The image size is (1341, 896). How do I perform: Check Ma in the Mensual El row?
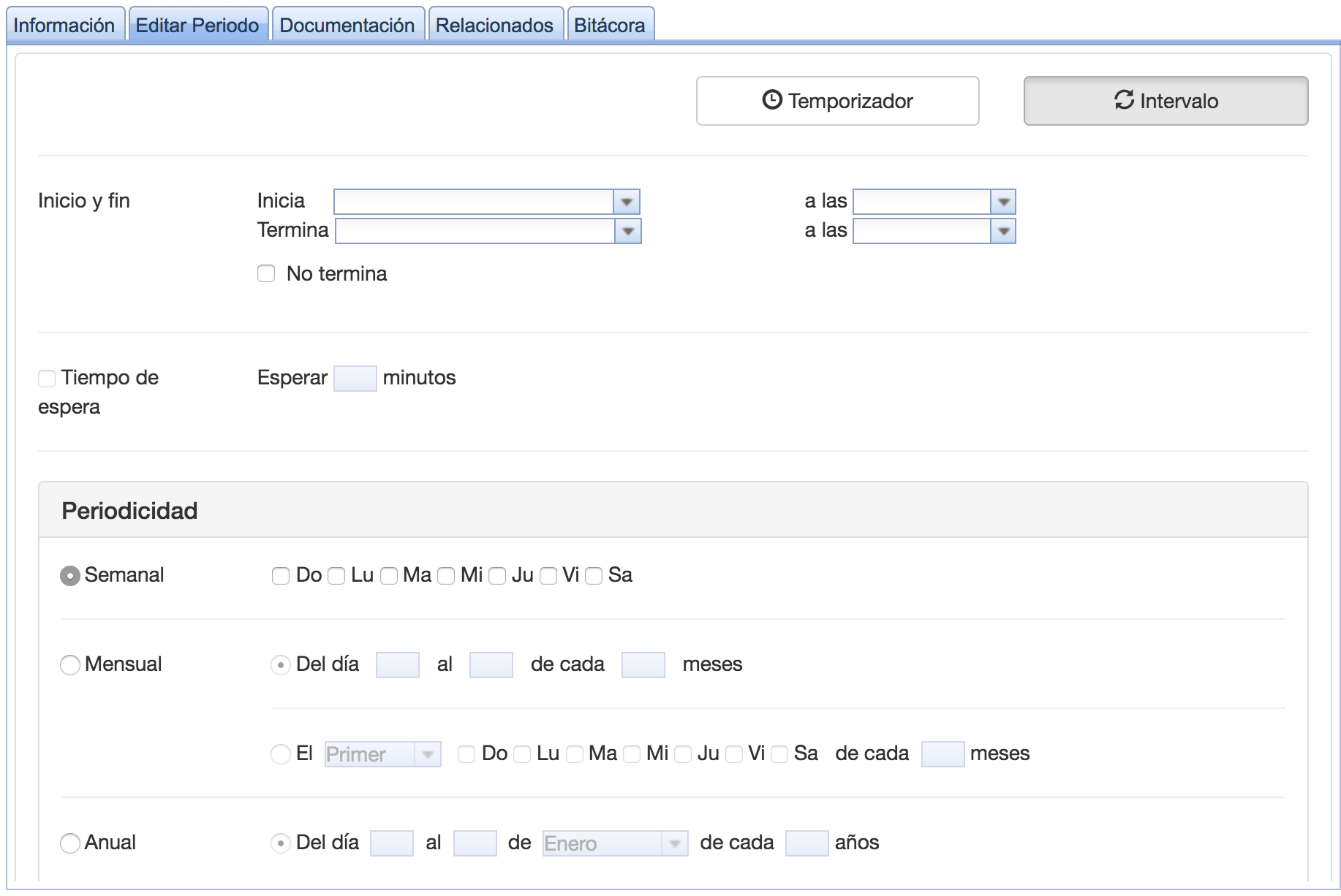tap(575, 754)
